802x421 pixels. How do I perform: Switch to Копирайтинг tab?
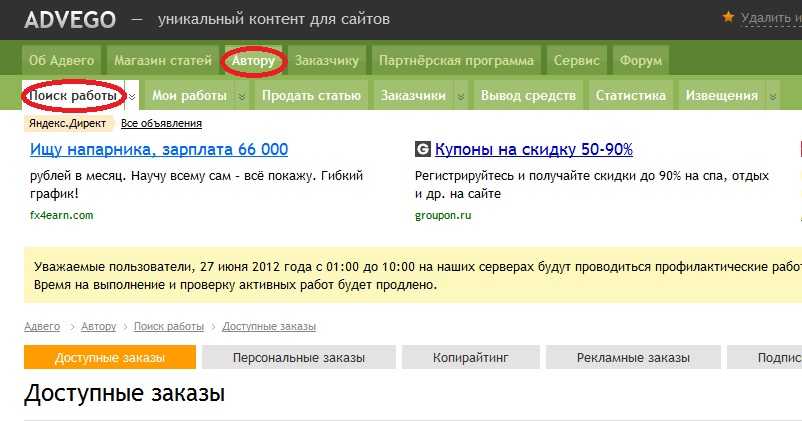point(471,358)
